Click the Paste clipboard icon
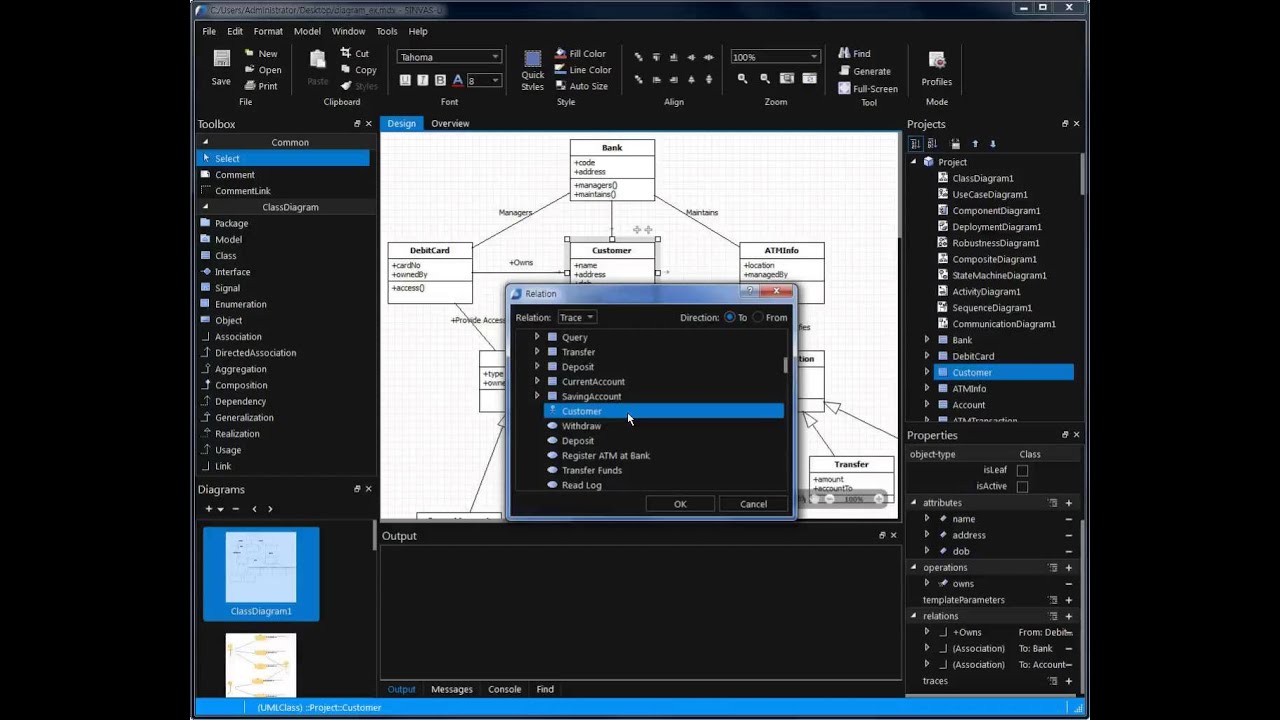This screenshot has width=1280, height=720. [x=317, y=60]
